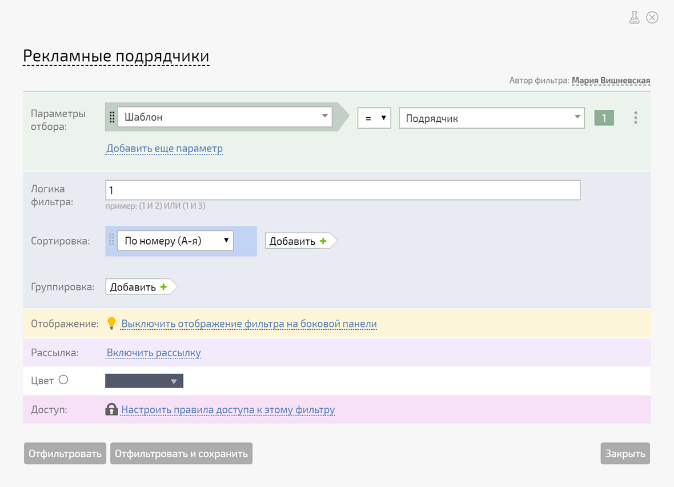The image size is (674, 487).
Task: Click the flask icon at top right
Action: (634, 17)
